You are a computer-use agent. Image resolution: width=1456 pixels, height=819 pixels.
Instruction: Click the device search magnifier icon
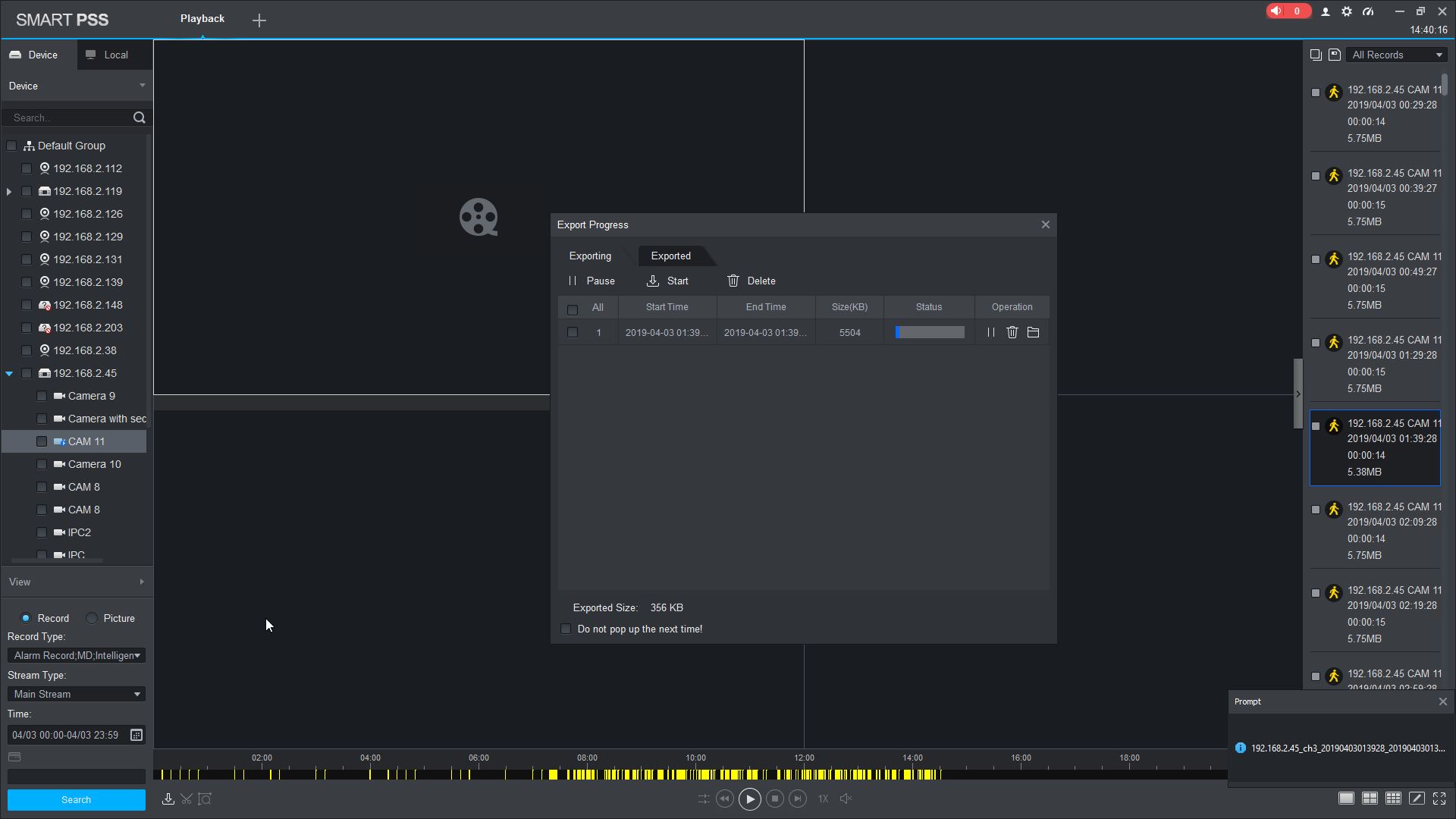[139, 118]
